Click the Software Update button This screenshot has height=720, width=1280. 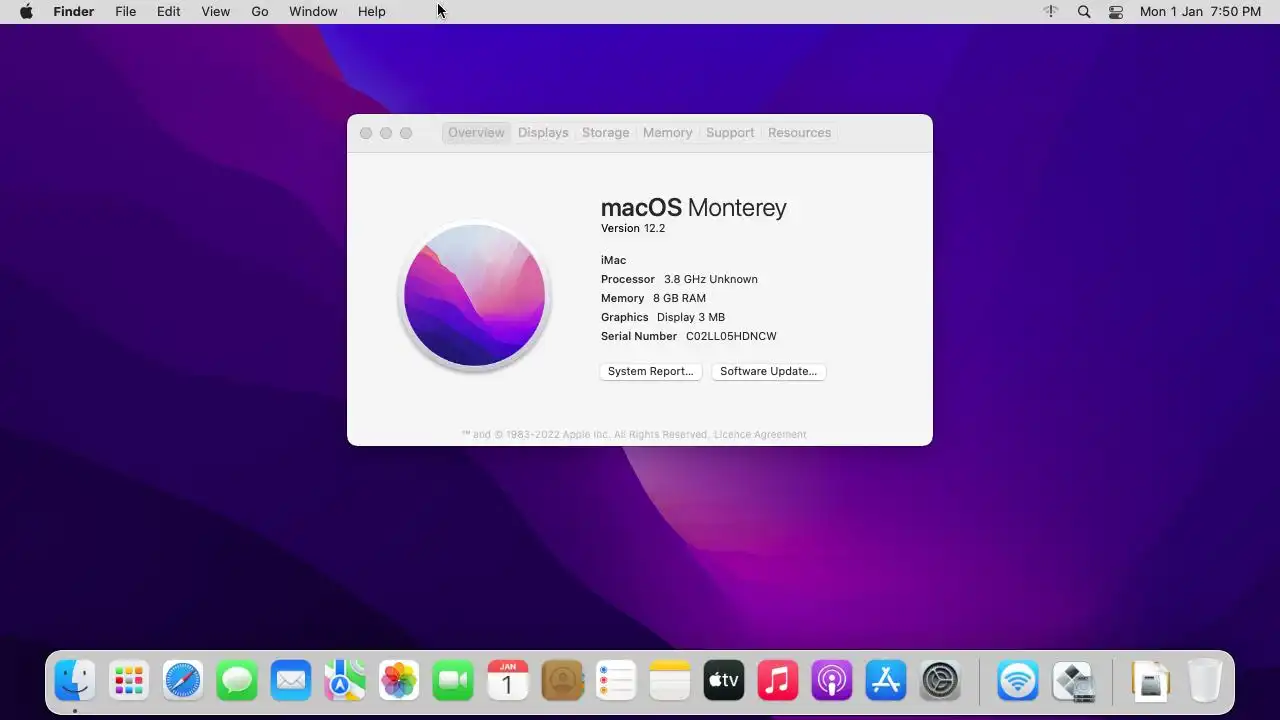[769, 371]
